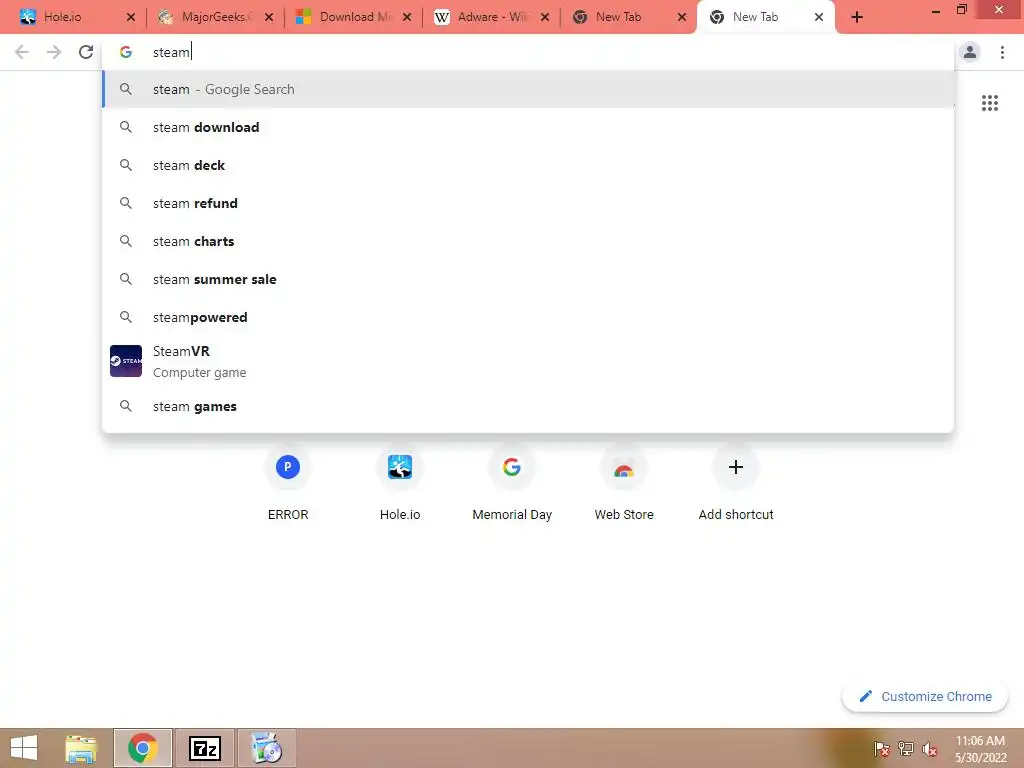Select steam - Google Search suggestion

point(528,89)
